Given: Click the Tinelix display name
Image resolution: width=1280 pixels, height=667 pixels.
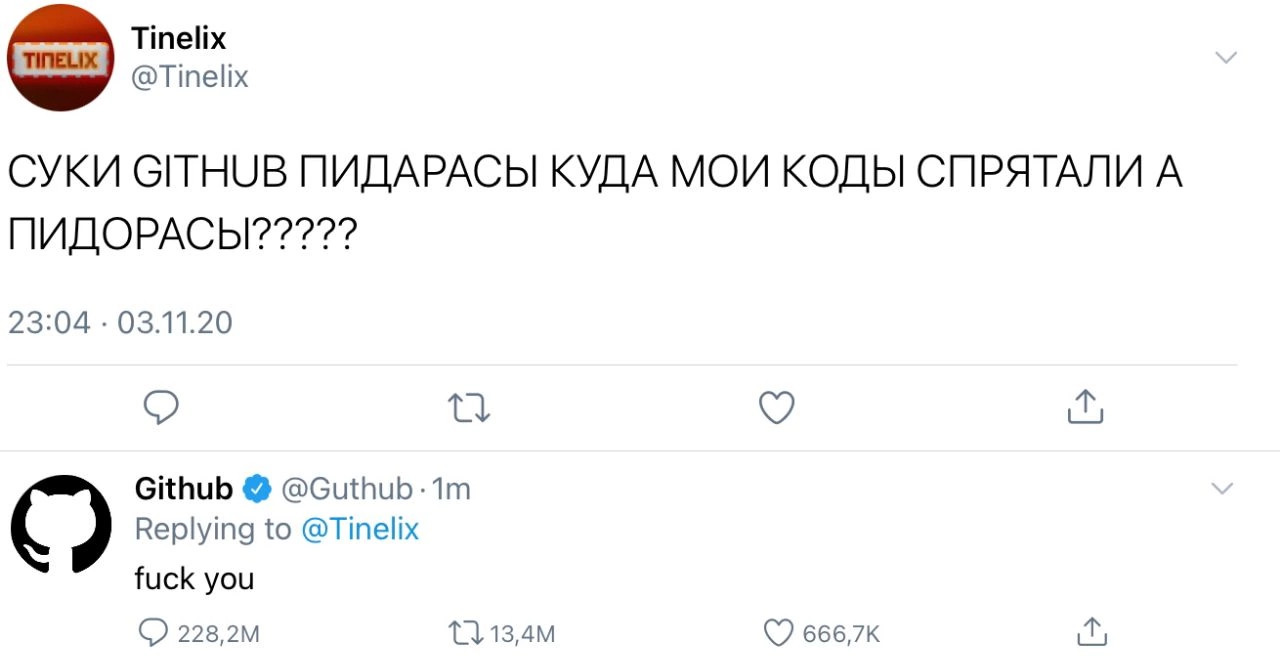Looking at the screenshot, I should (x=179, y=39).
